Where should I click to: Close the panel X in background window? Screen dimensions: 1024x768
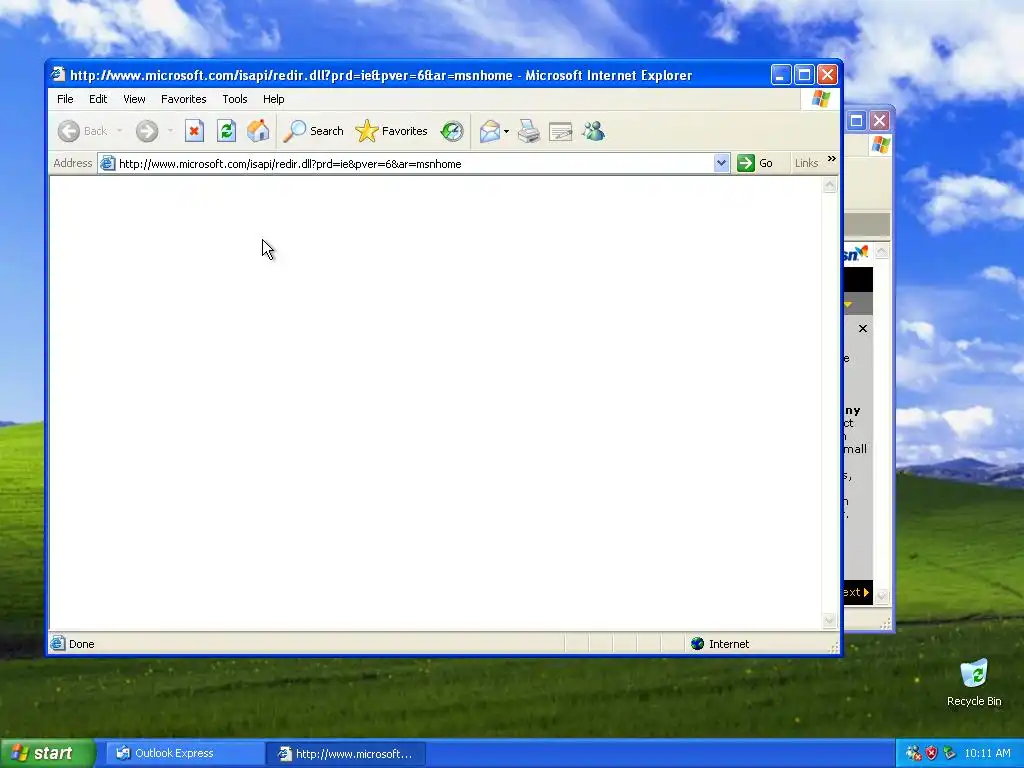(x=863, y=328)
